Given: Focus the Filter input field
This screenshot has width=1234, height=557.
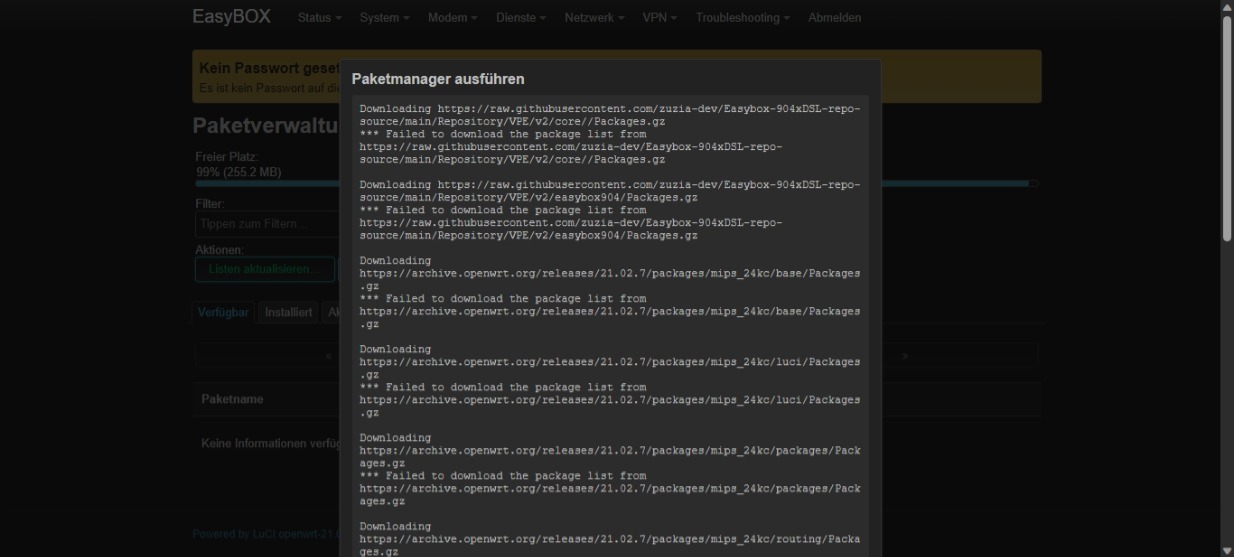Looking at the screenshot, I should [267, 224].
